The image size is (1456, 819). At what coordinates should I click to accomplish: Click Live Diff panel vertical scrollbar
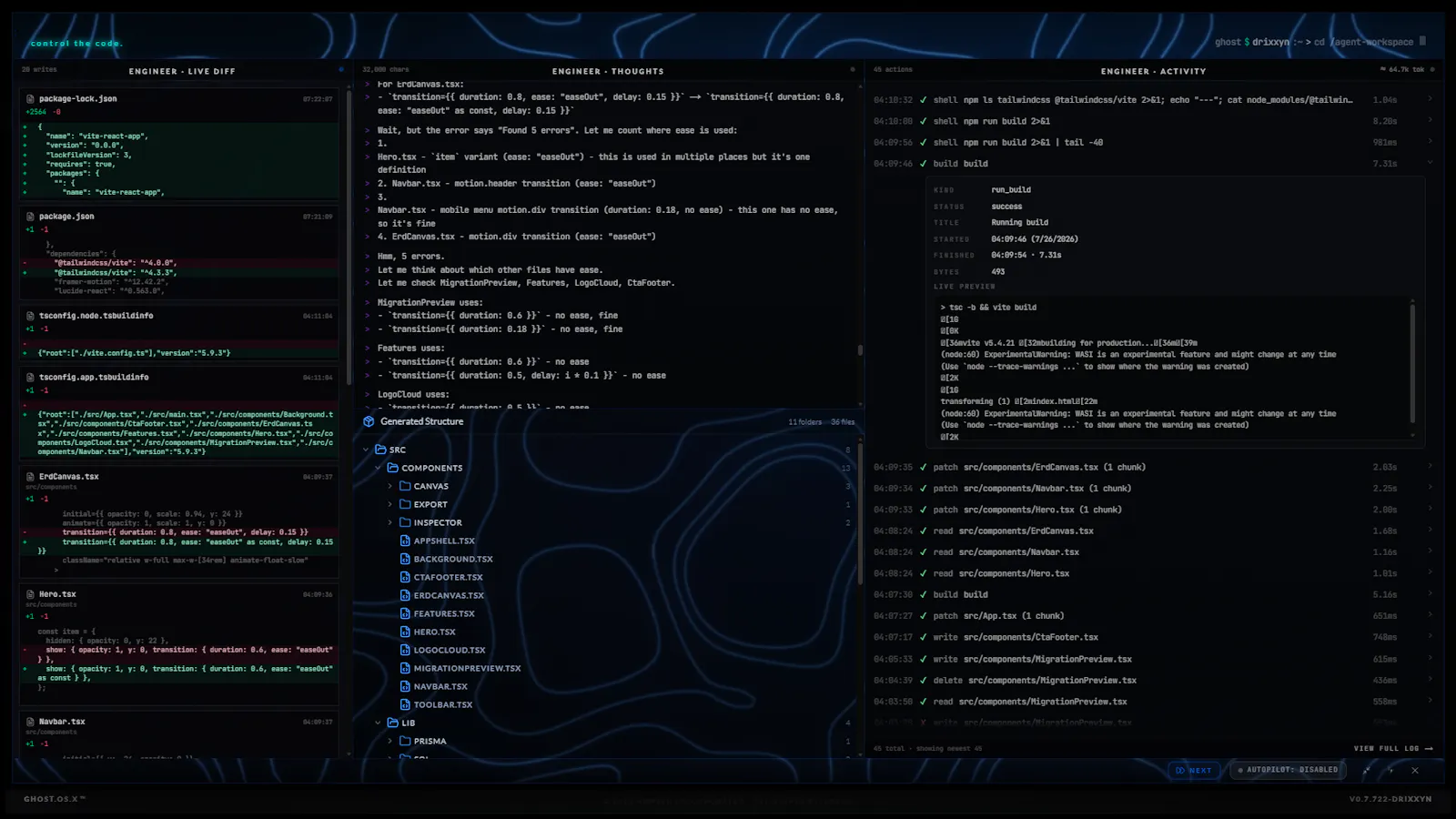click(x=349, y=238)
